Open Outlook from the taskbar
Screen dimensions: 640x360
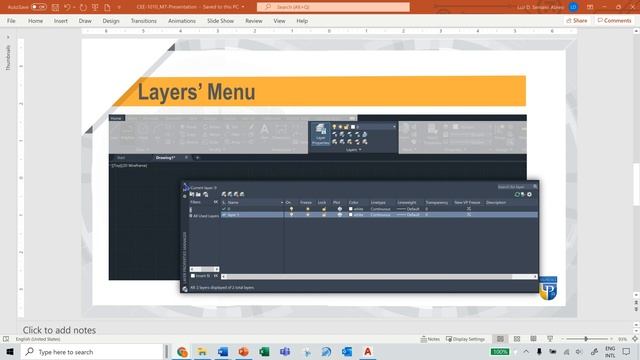pyautogui.click(x=347, y=351)
